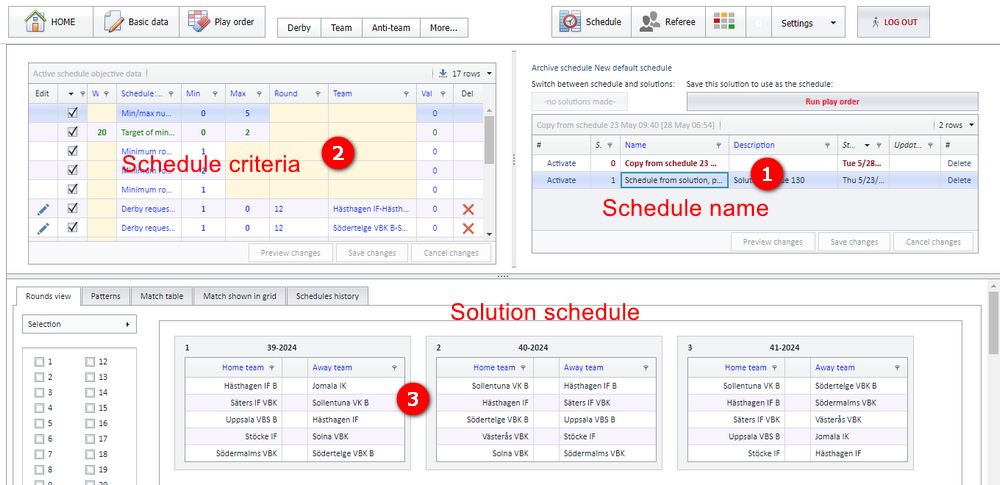This screenshot has height=485, width=1000.
Task: Delete the Copy from schedule 23 entry
Action: [x=959, y=163]
